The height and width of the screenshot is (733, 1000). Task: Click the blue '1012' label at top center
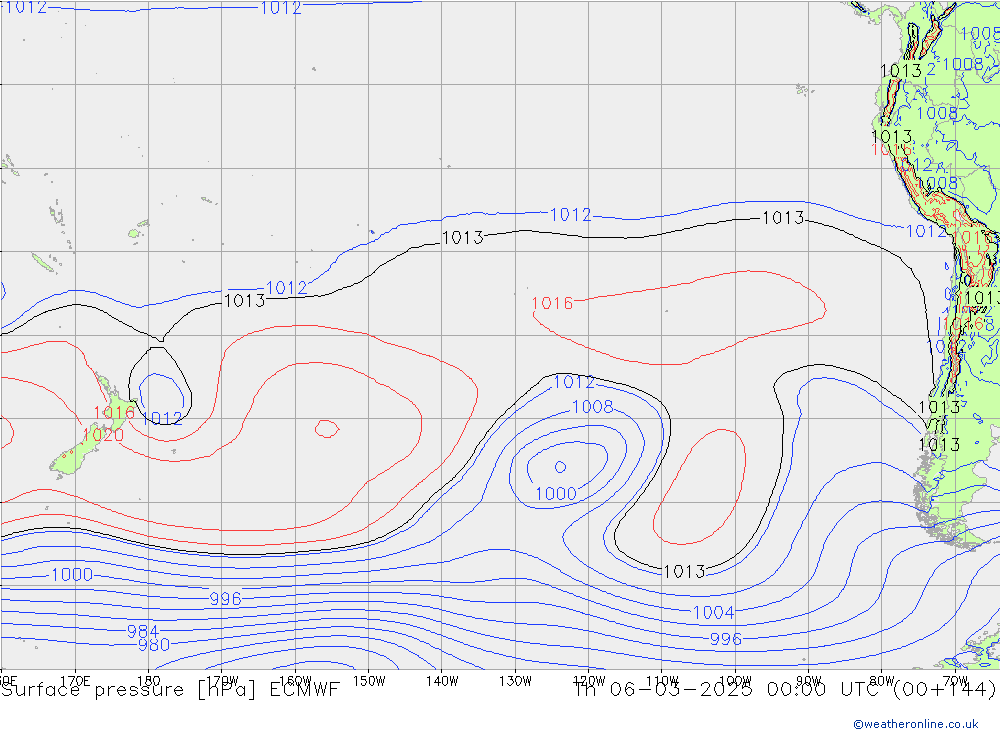click(281, 8)
